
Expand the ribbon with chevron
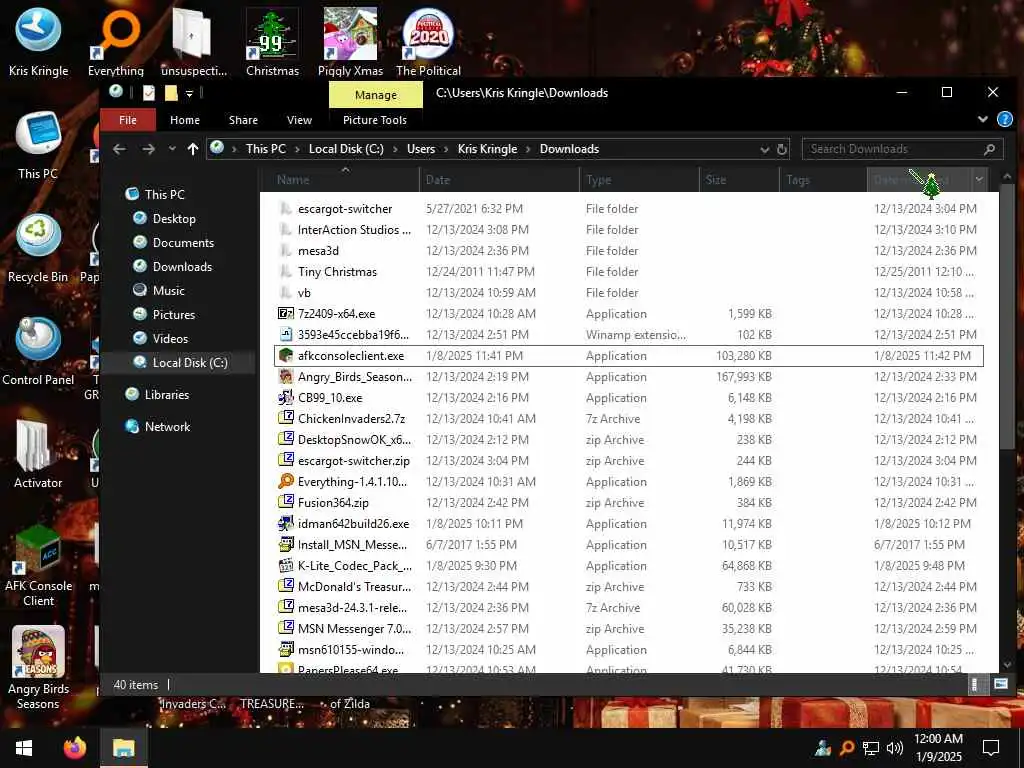[983, 120]
